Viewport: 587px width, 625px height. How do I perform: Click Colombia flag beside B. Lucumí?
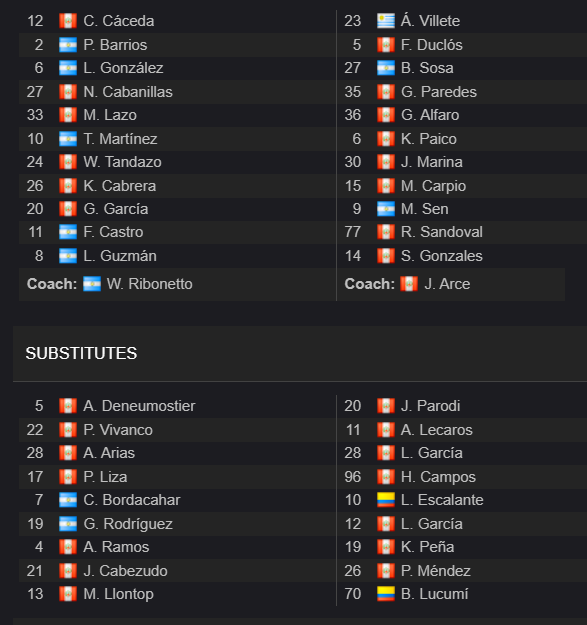[x=386, y=594]
